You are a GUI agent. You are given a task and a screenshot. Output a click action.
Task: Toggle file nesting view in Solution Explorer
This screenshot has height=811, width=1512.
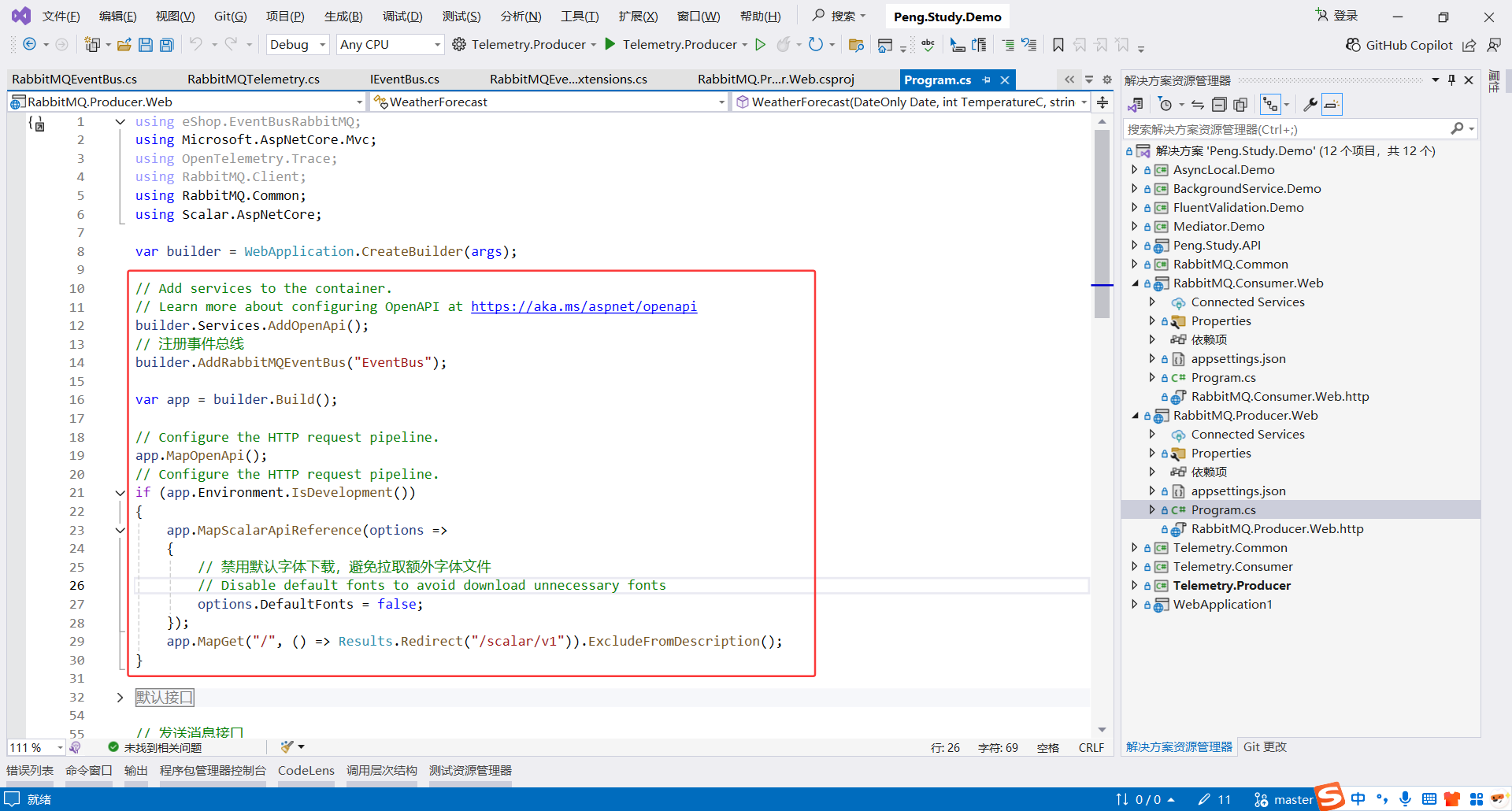[1270, 105]
